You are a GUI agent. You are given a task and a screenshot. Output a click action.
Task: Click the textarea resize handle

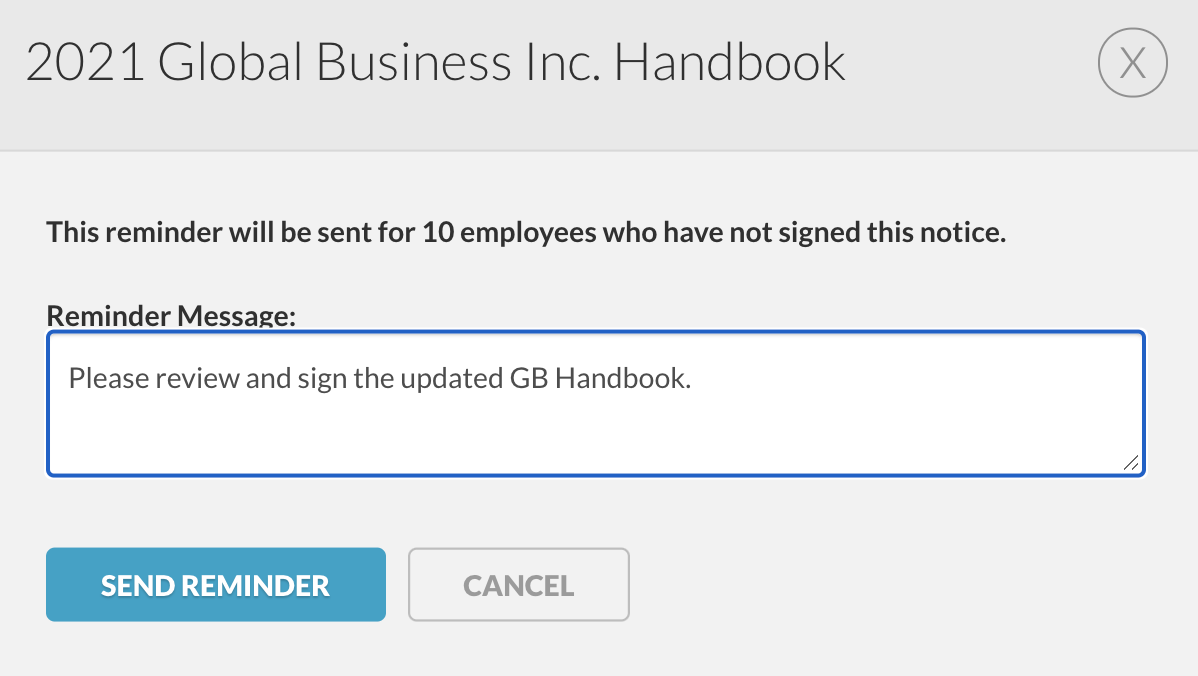coord(1131,461)
